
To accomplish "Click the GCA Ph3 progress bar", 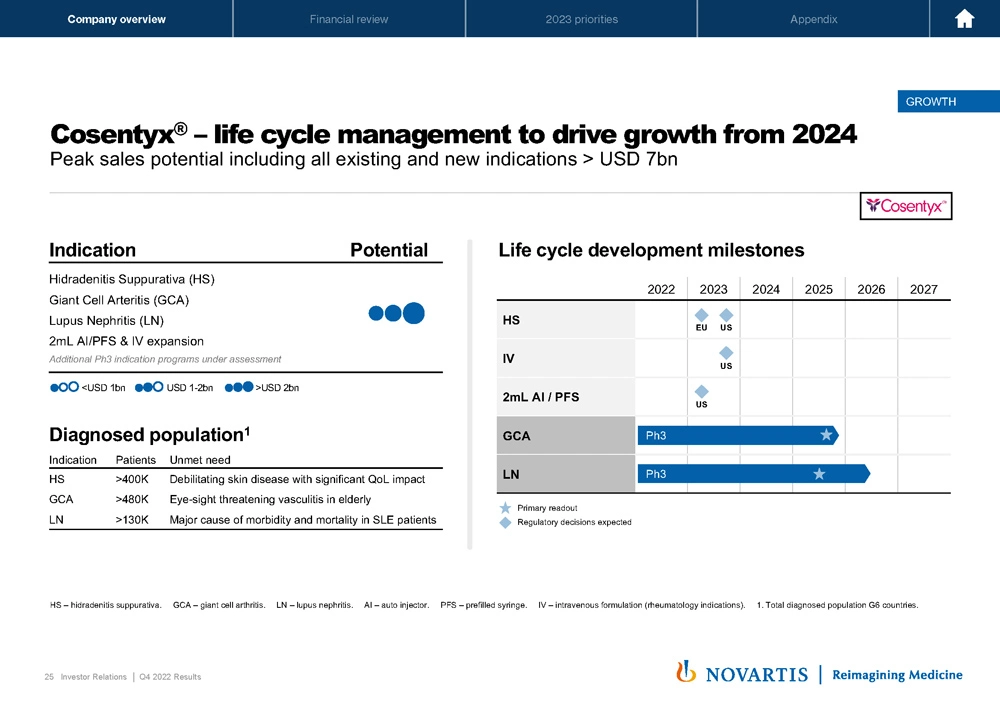I will point(730,434).
